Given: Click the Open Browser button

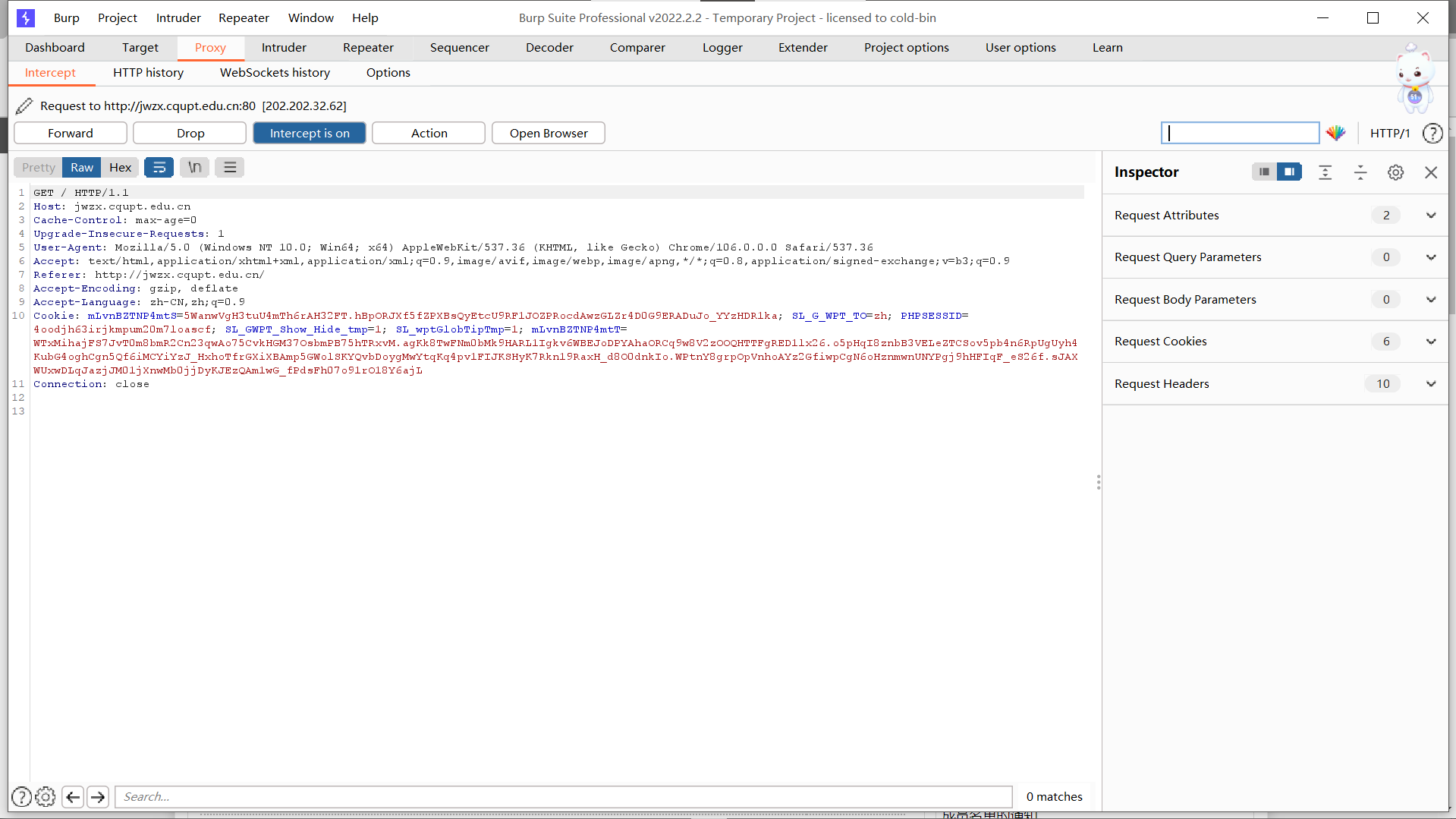Looking at the screenshot, I should pos(549,133).
